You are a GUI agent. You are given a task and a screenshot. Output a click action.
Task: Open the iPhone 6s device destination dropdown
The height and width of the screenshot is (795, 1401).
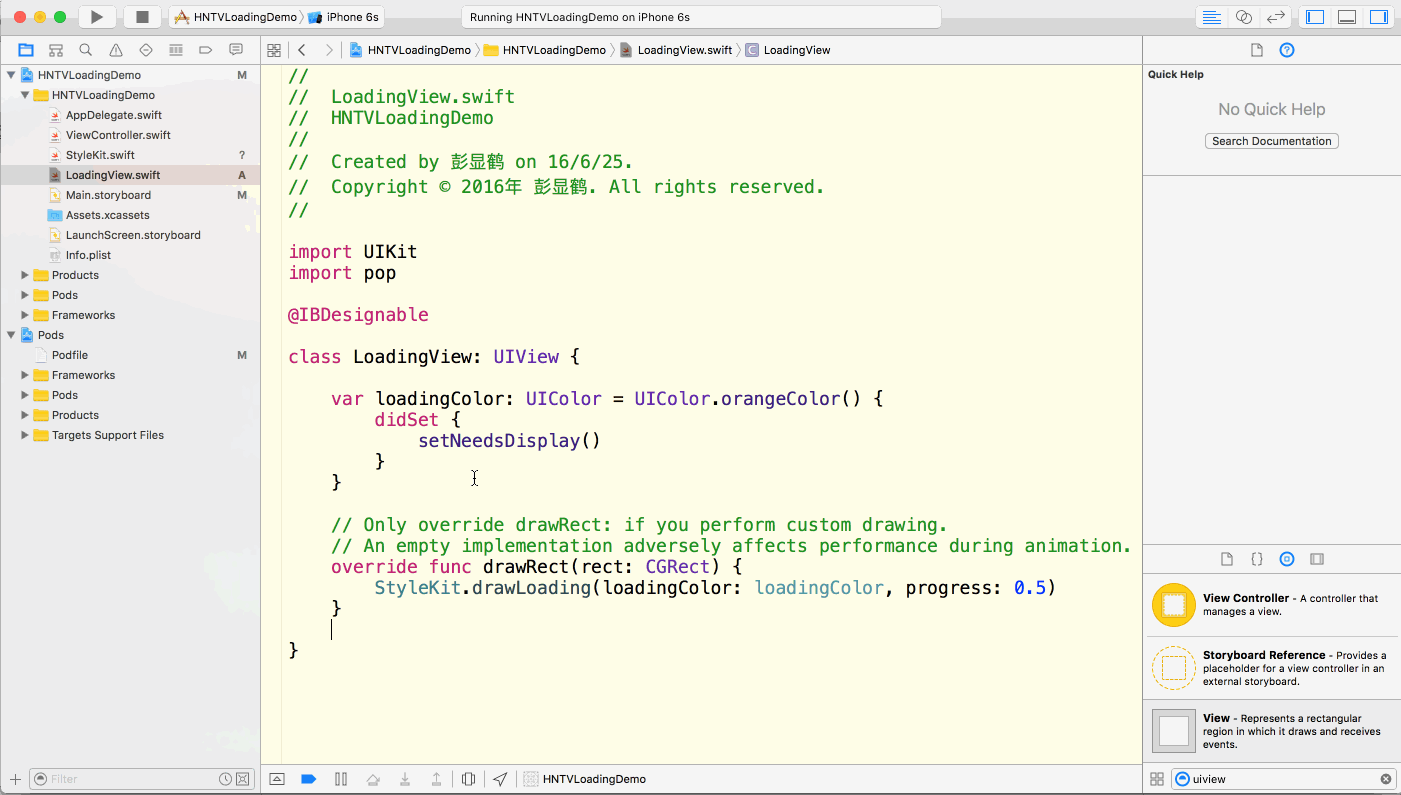tap(344, 17)
